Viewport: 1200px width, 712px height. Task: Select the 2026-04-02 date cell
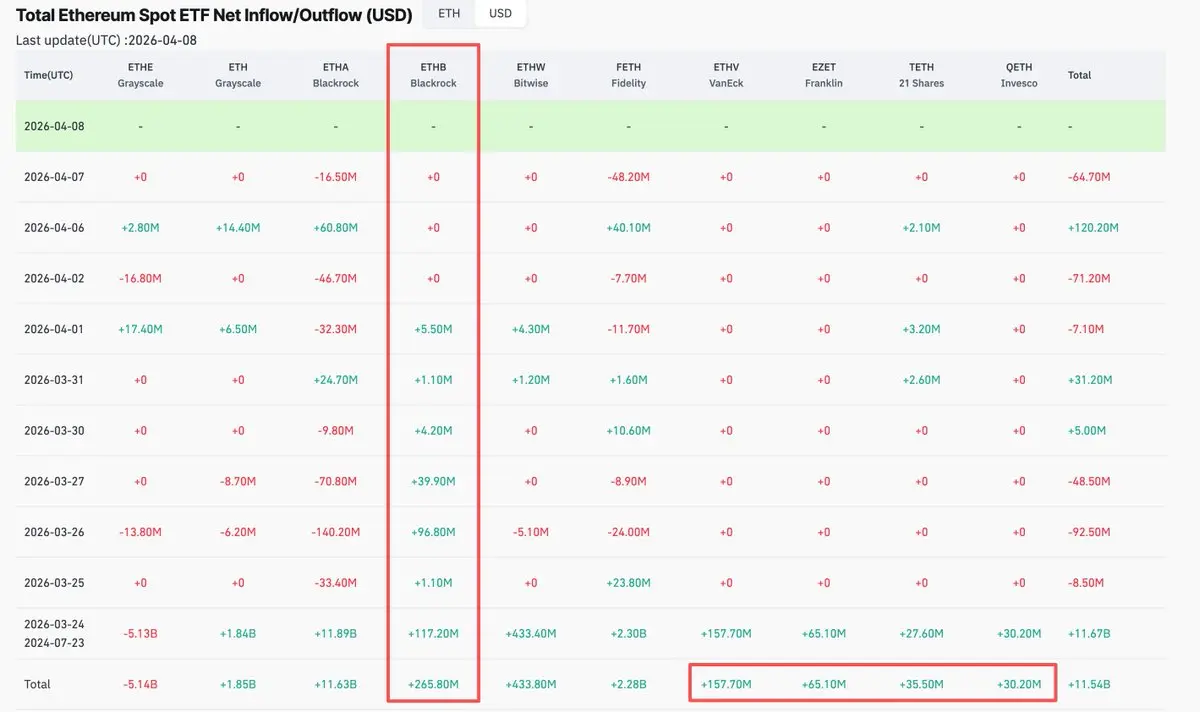click(x=53, y=278)
